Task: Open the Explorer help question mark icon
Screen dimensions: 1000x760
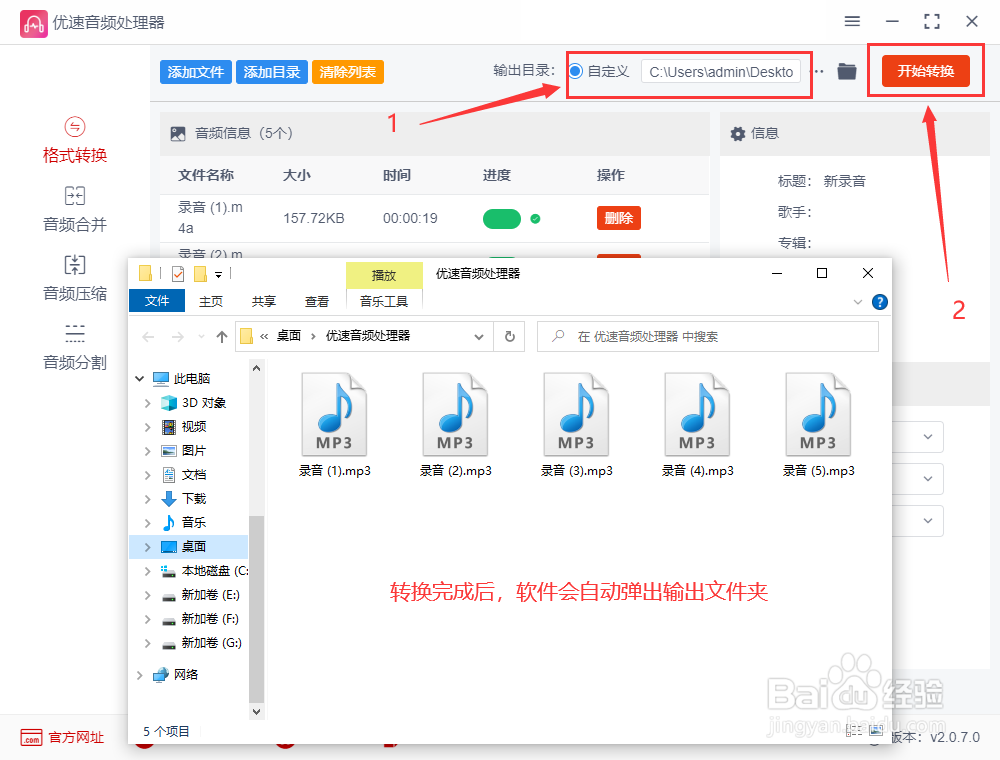Action: point(879,302)
